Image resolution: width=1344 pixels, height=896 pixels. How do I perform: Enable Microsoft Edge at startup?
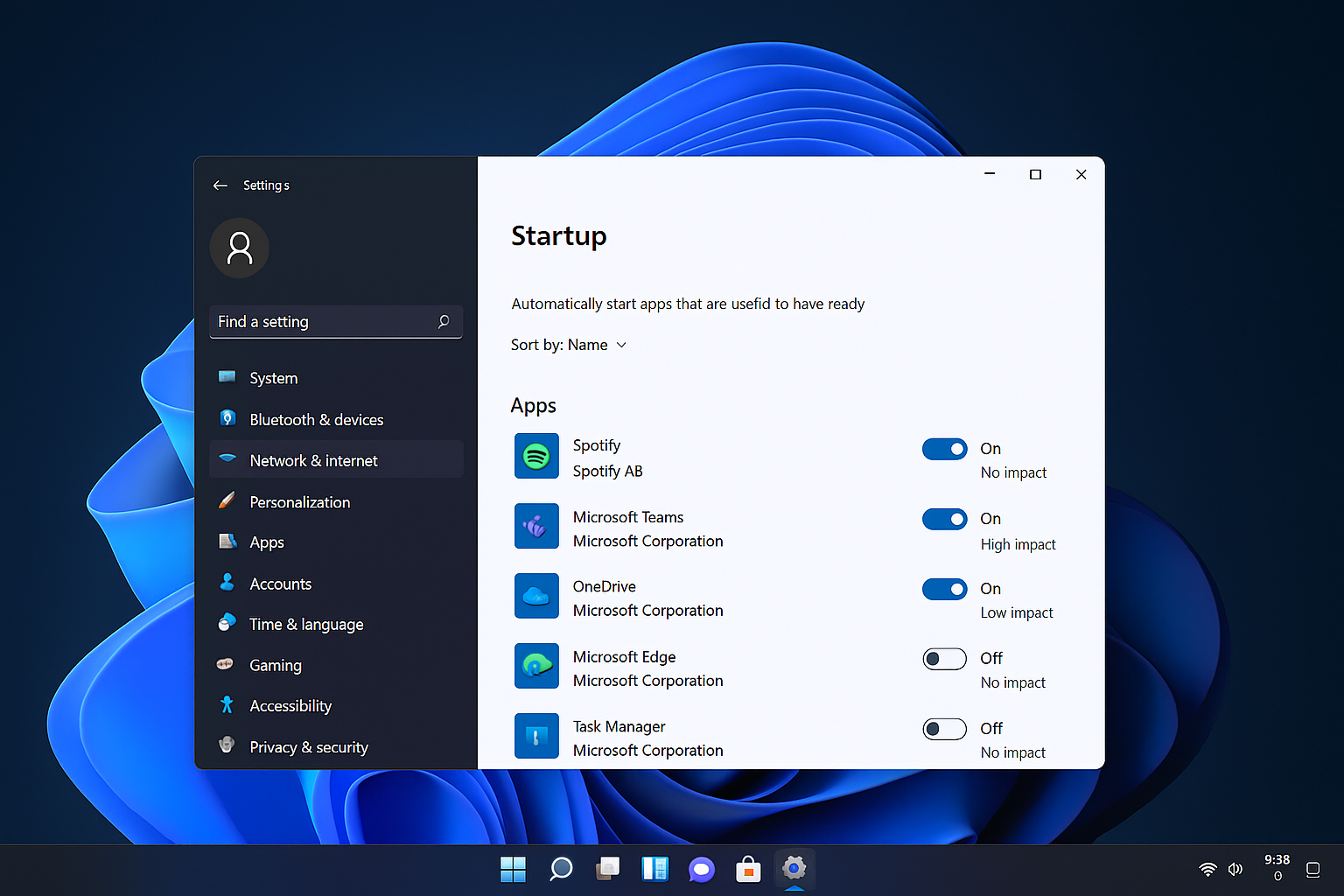coord(944,659)
